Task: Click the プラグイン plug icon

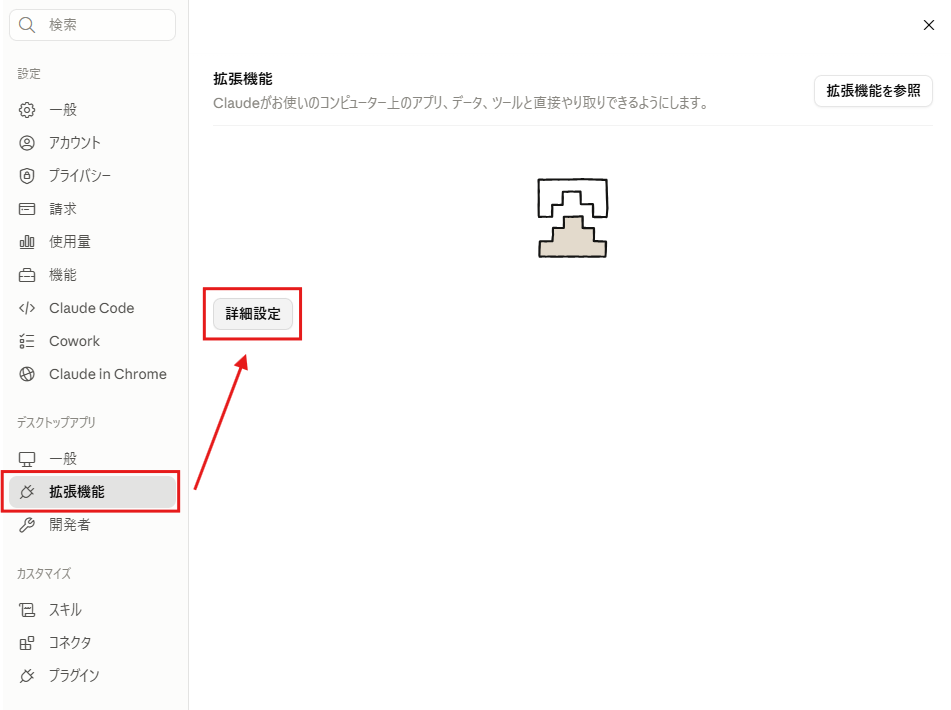Action: tap(27, 675)
